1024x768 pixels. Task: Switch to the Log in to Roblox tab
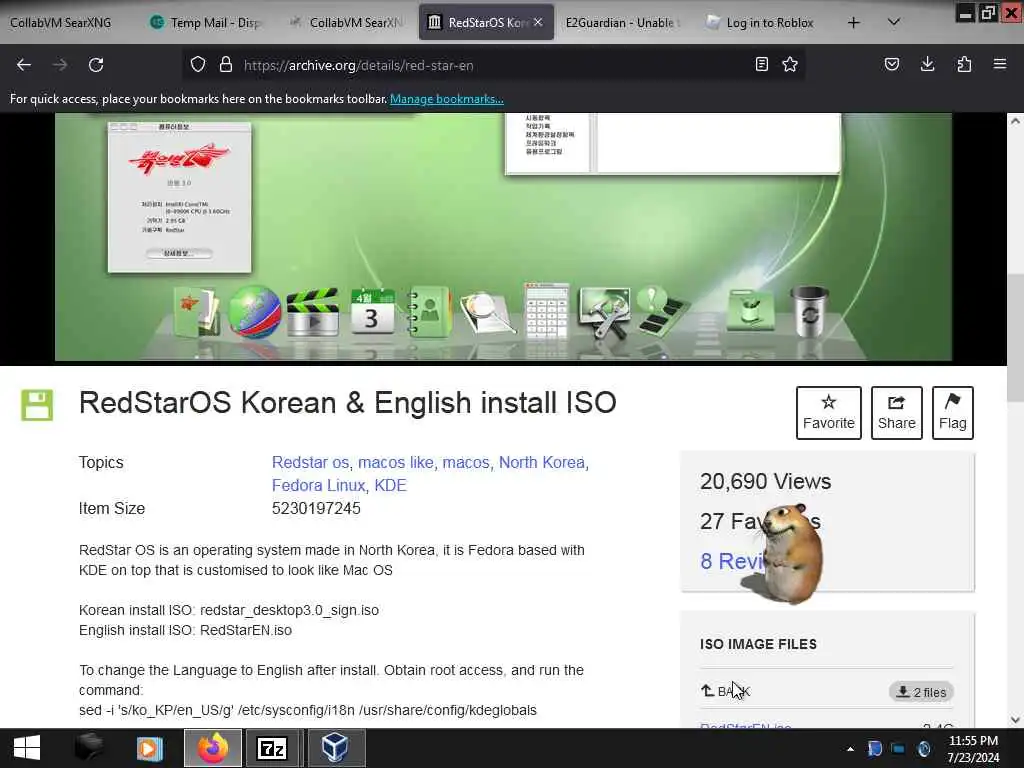(x=761, y=23)
